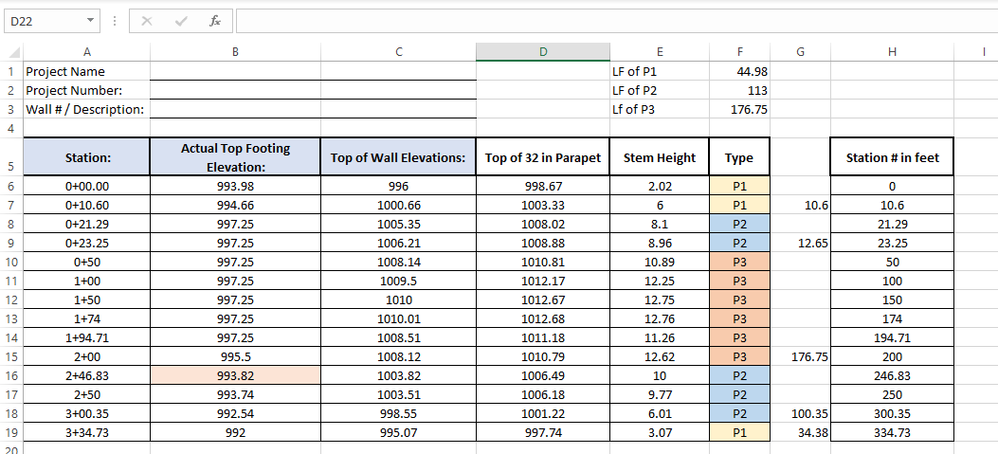
Task: Select row 5 header
Action: tap(13, 157)
